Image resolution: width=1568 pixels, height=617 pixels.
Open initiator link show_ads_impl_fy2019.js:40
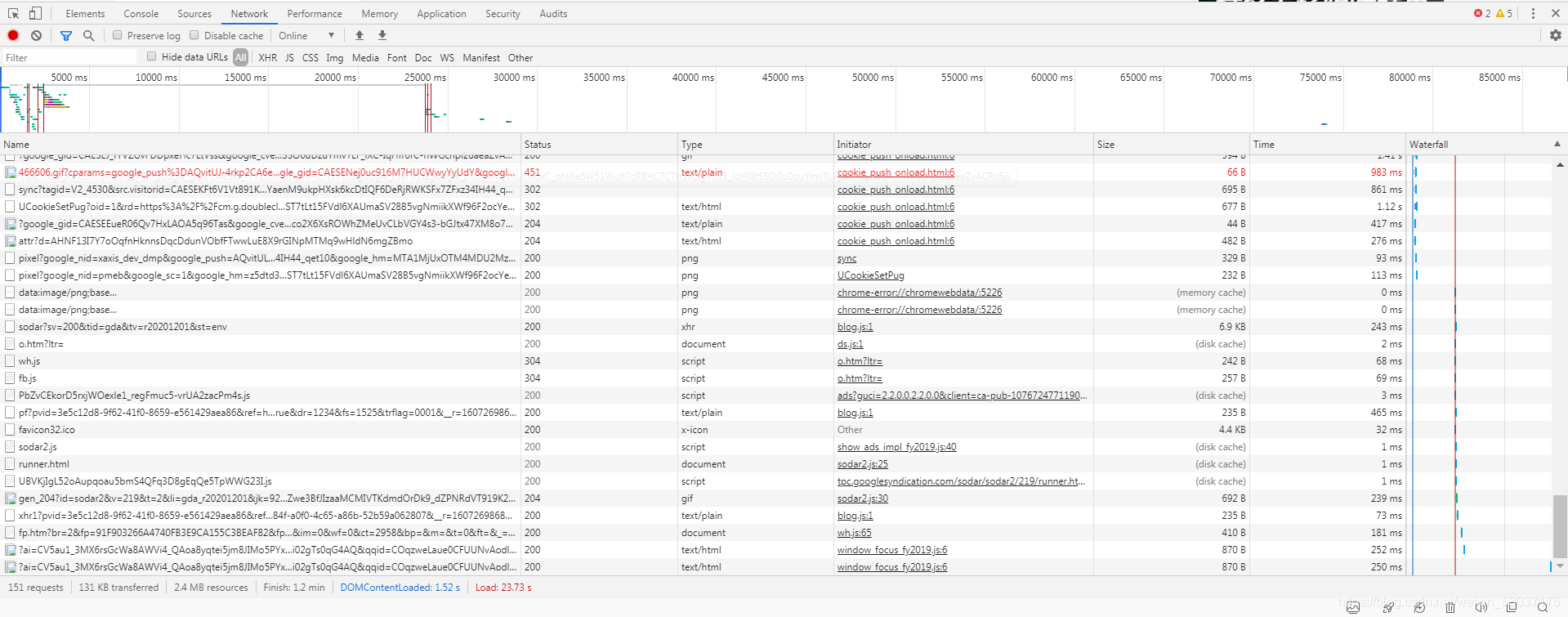tap(896, 447)
